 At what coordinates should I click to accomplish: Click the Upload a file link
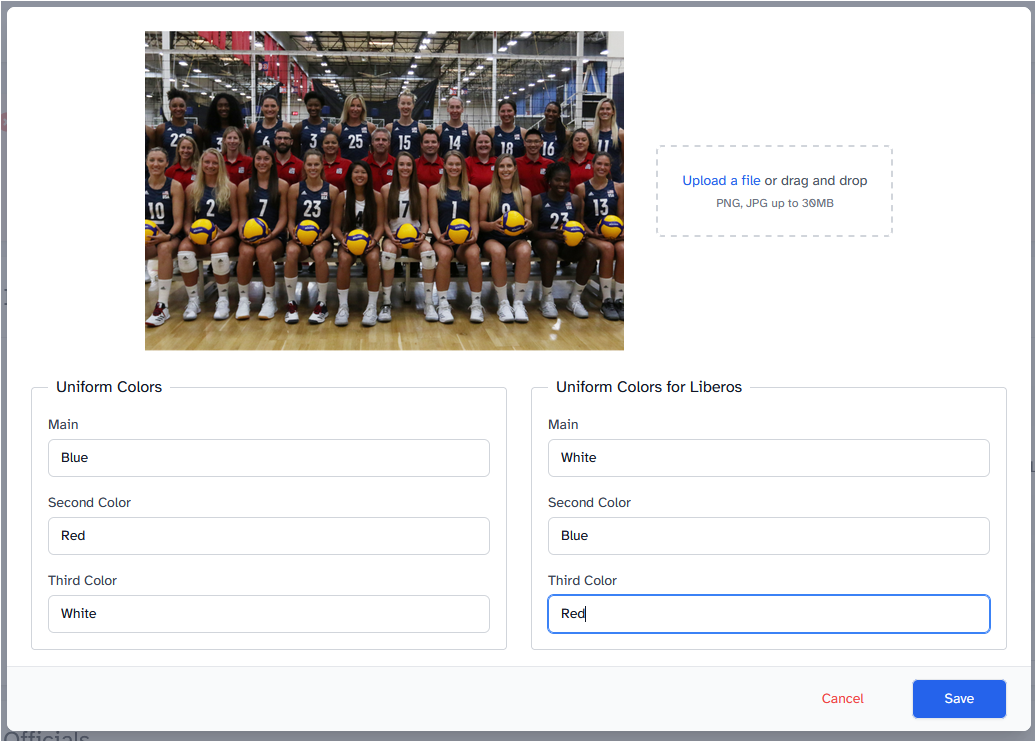point(721,181)
